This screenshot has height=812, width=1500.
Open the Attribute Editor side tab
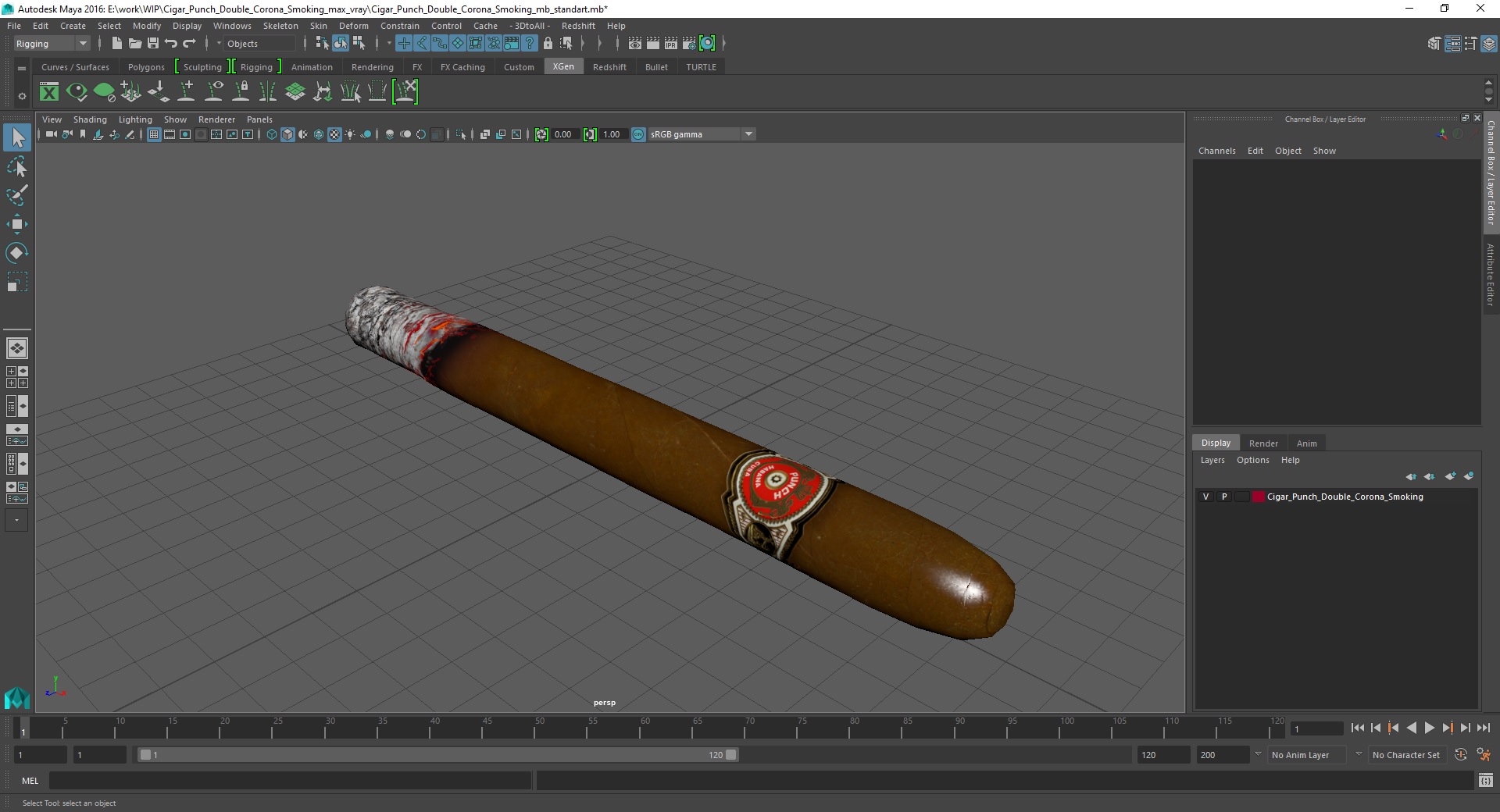(x=1491, y=274)
